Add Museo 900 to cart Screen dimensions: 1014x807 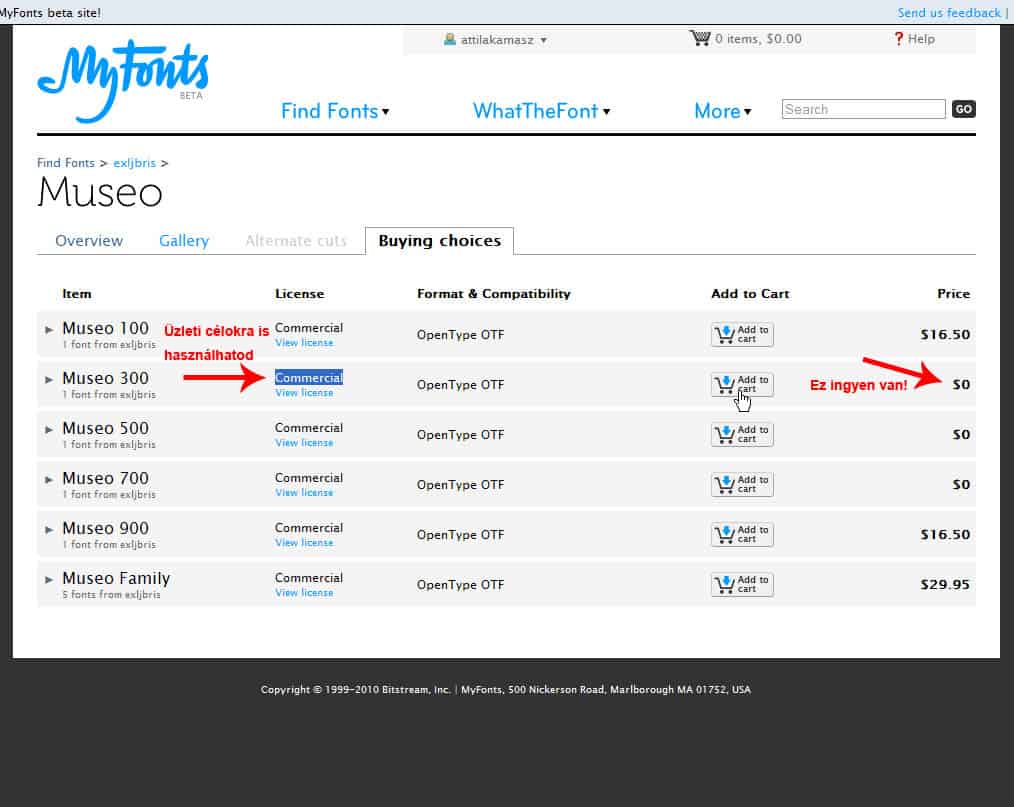pyautogui.click(x=742, y=535)
